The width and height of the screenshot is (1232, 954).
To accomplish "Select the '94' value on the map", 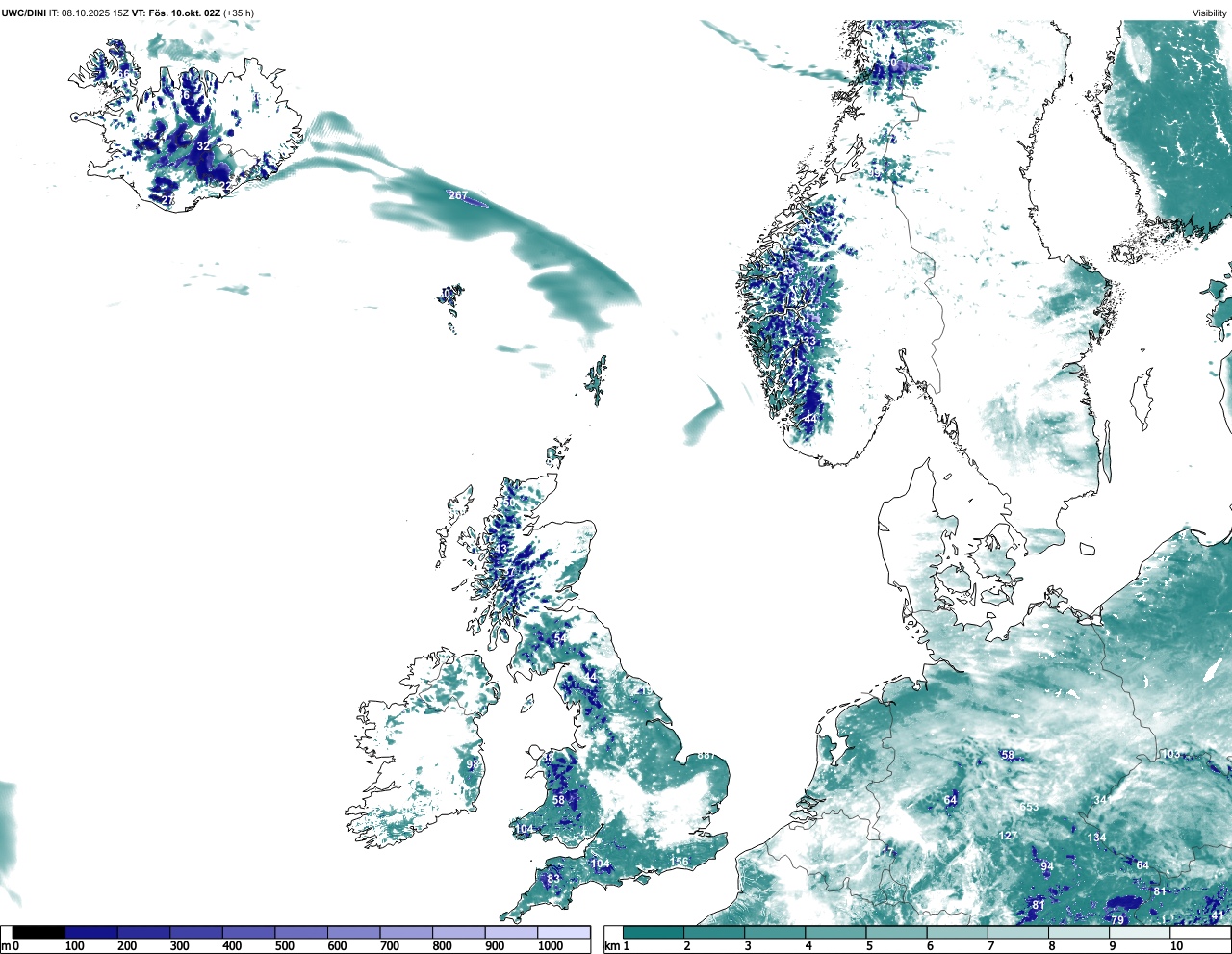I will [1047, 866].
